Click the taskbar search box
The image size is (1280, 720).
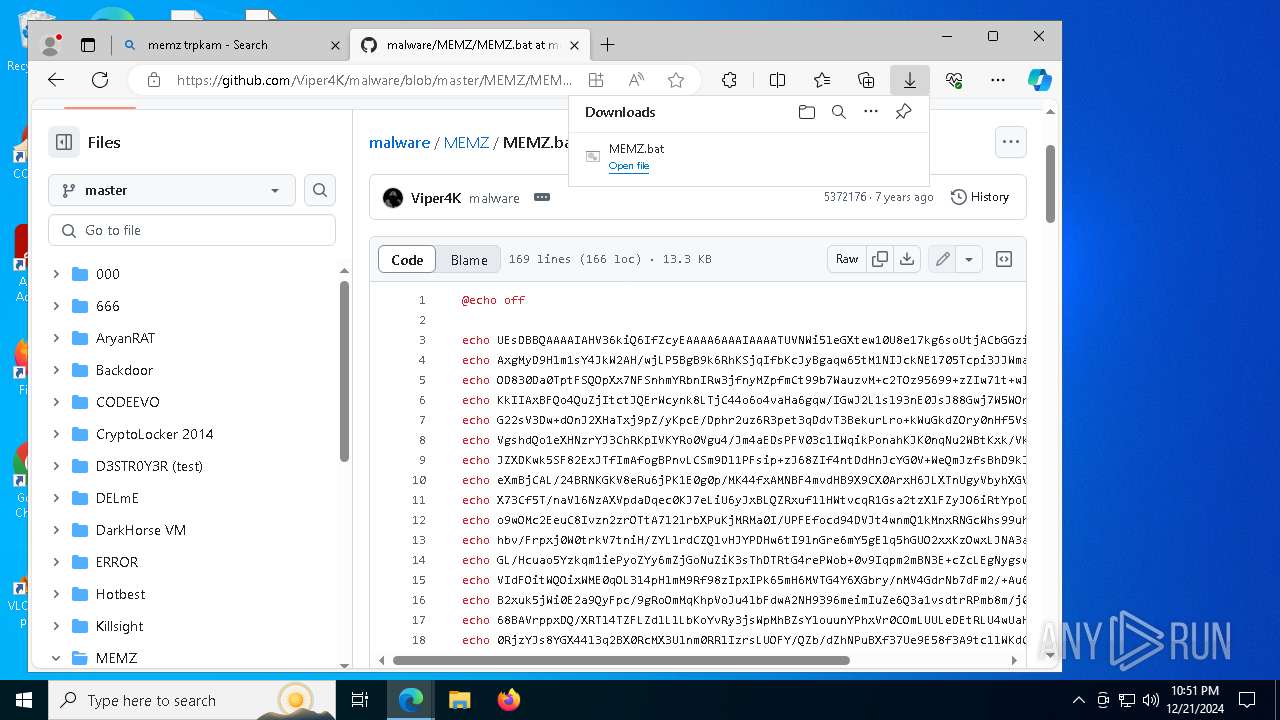pyautogui.click(x=192, y=700)
